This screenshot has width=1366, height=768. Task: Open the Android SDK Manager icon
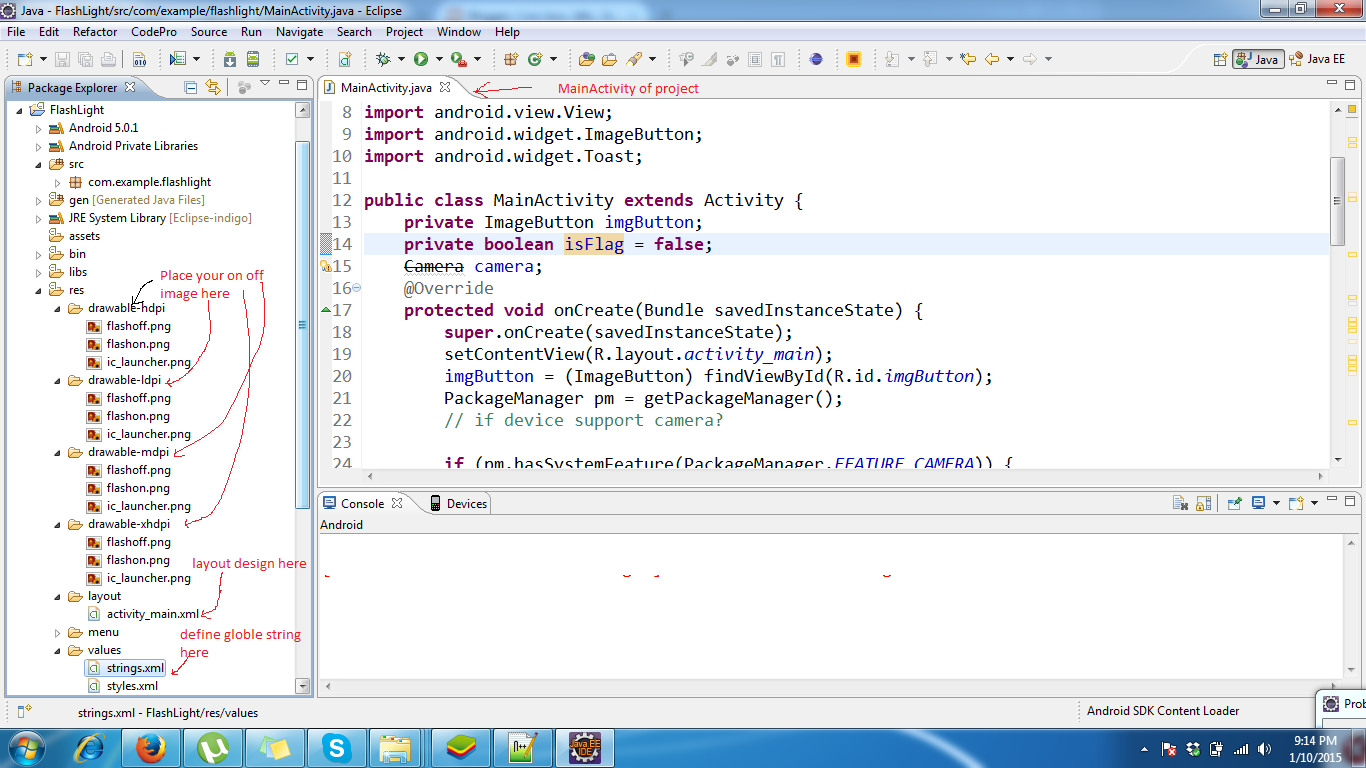click(x=230, y=59)
